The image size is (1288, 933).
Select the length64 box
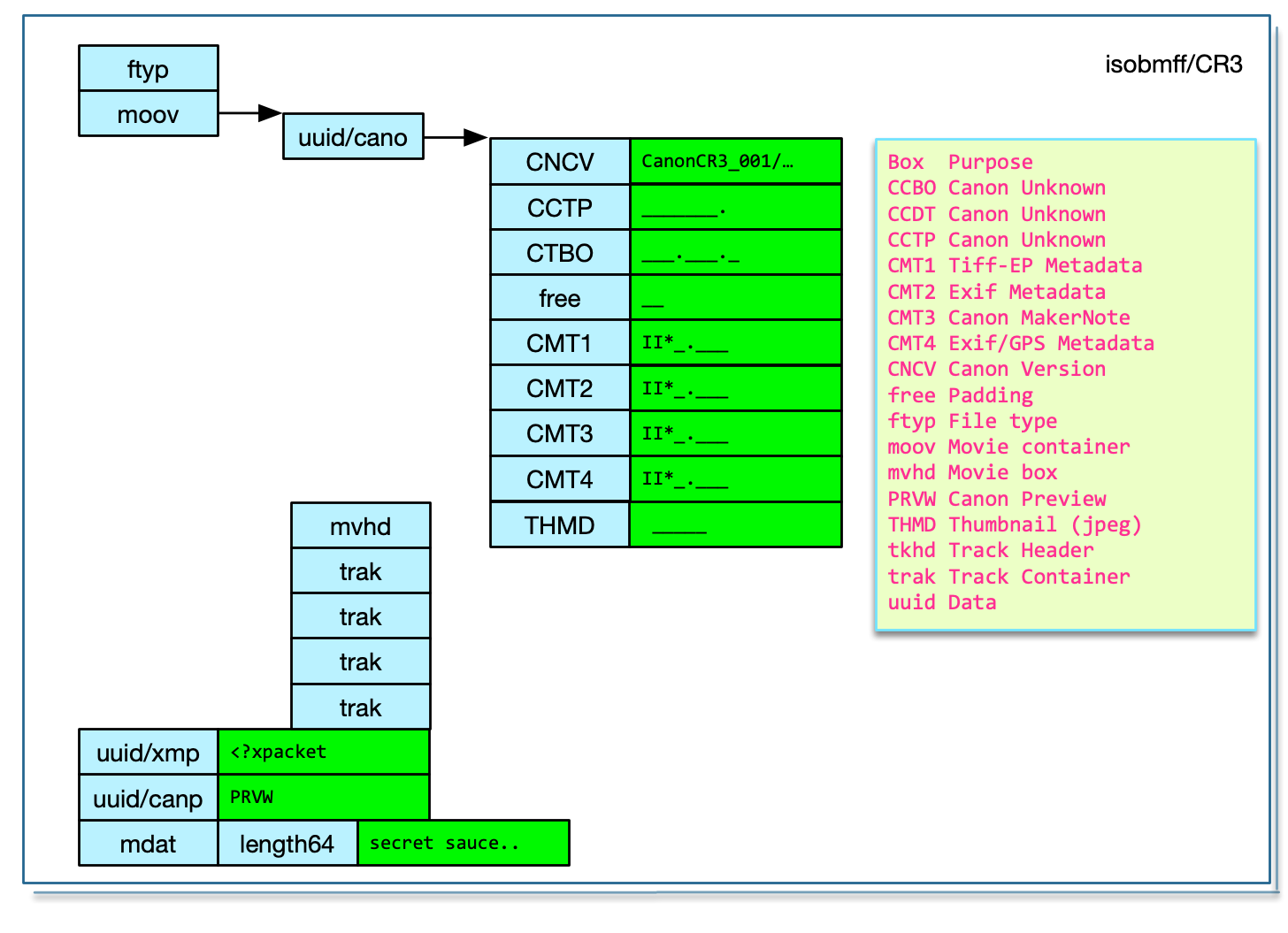287,844
